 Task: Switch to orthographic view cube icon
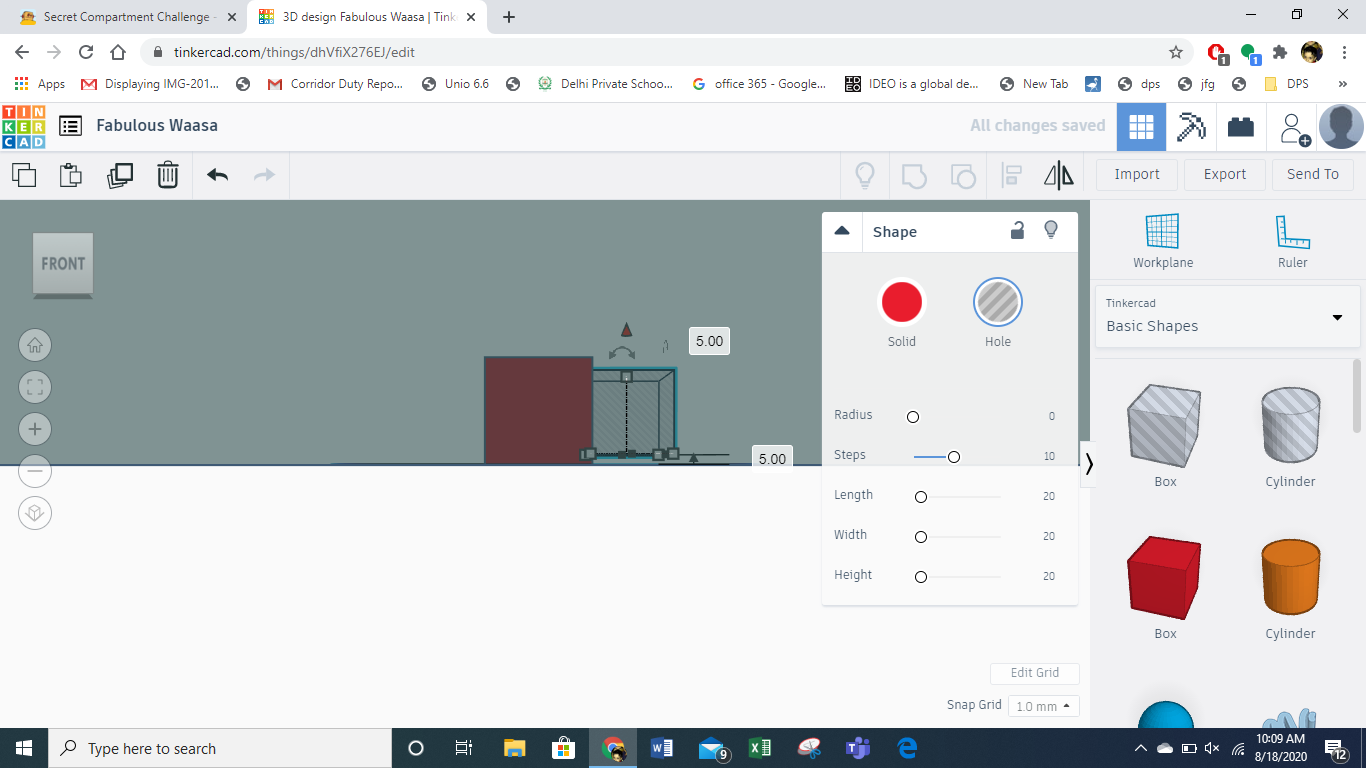(x=35, y=513)
